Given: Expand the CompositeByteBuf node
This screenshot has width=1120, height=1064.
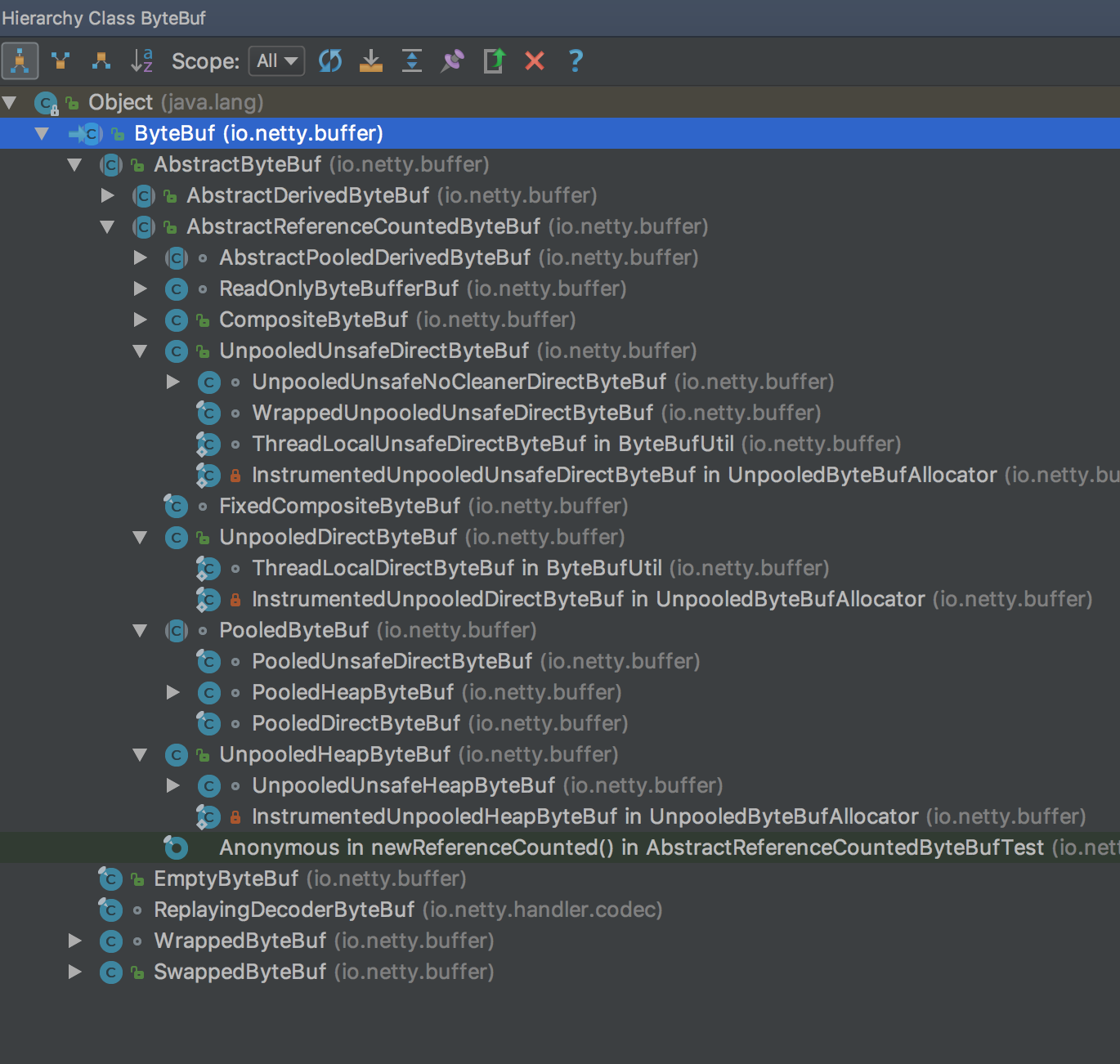Looking at the screenshot, I should (x=140, y=320).
